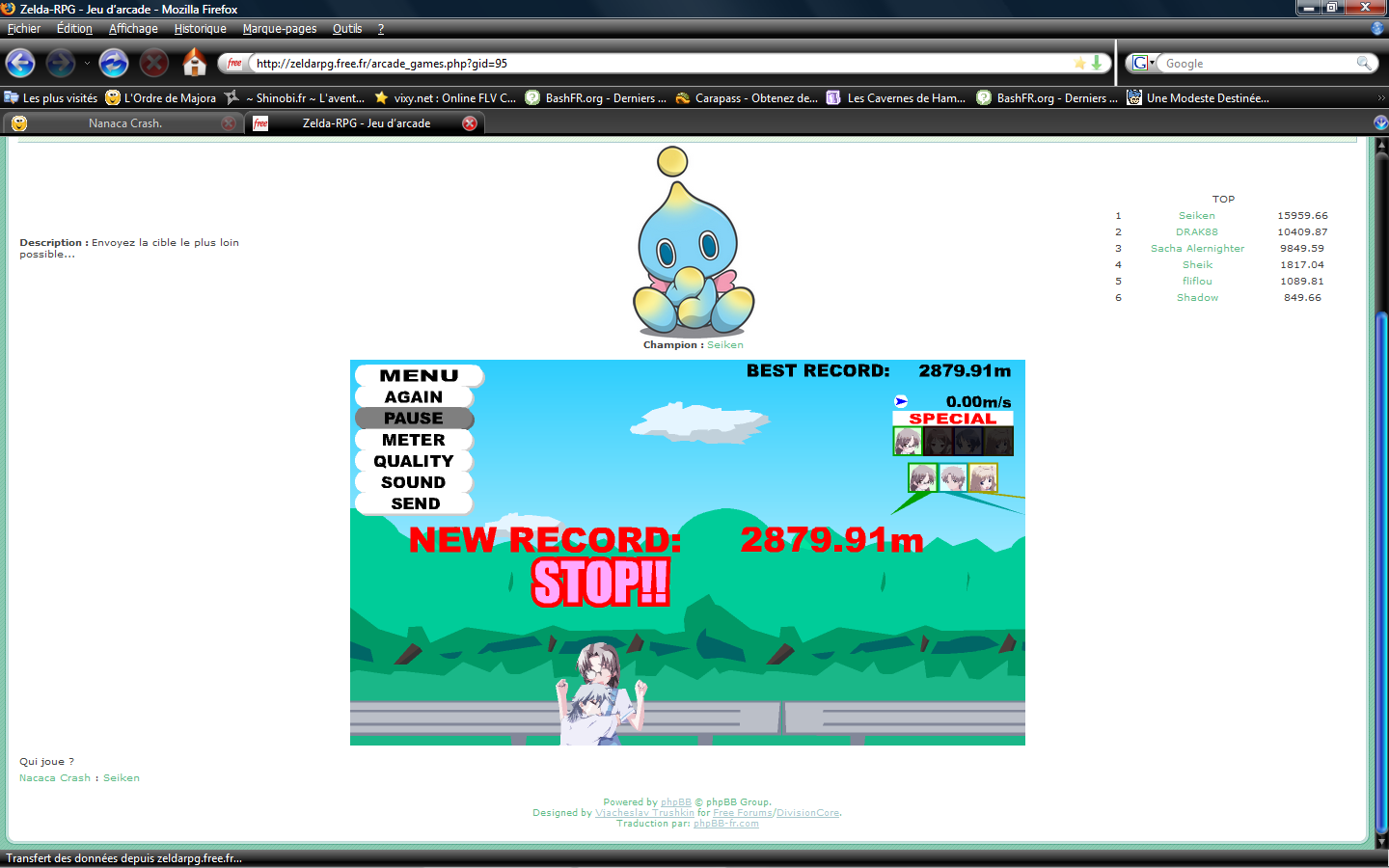1389x868 pixels.
Task: Open fliflou in the TOP ranking
Action: pyautogui.click(x=1197, y=282)
